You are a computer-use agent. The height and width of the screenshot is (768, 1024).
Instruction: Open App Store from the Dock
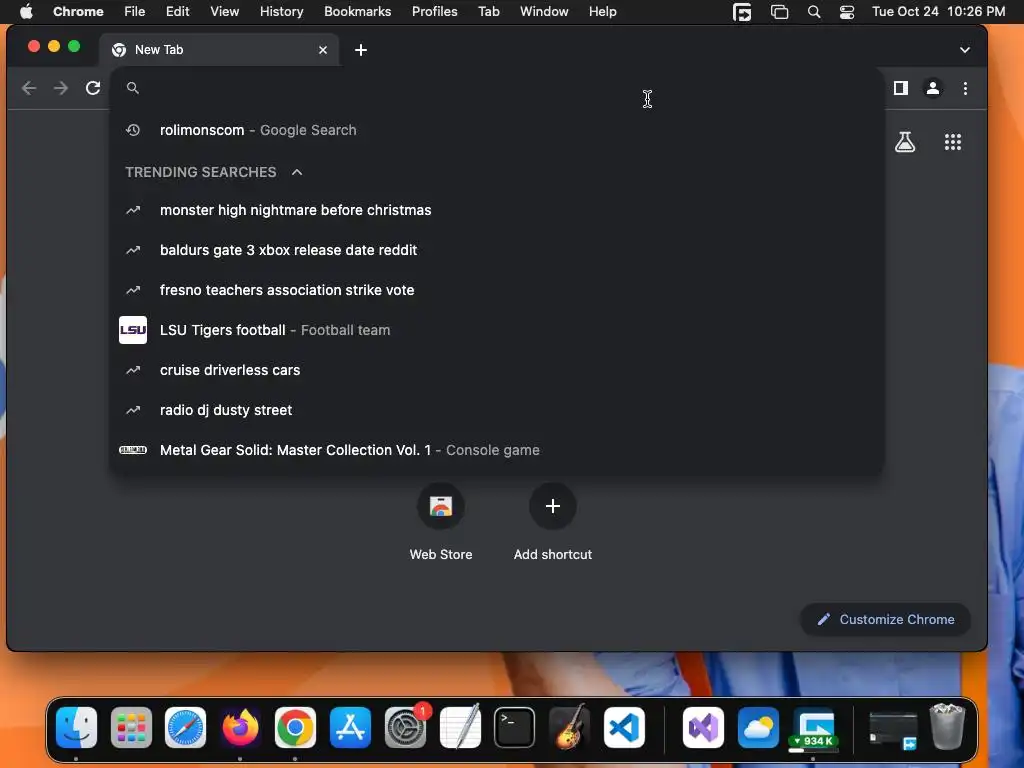pos(350,728)
